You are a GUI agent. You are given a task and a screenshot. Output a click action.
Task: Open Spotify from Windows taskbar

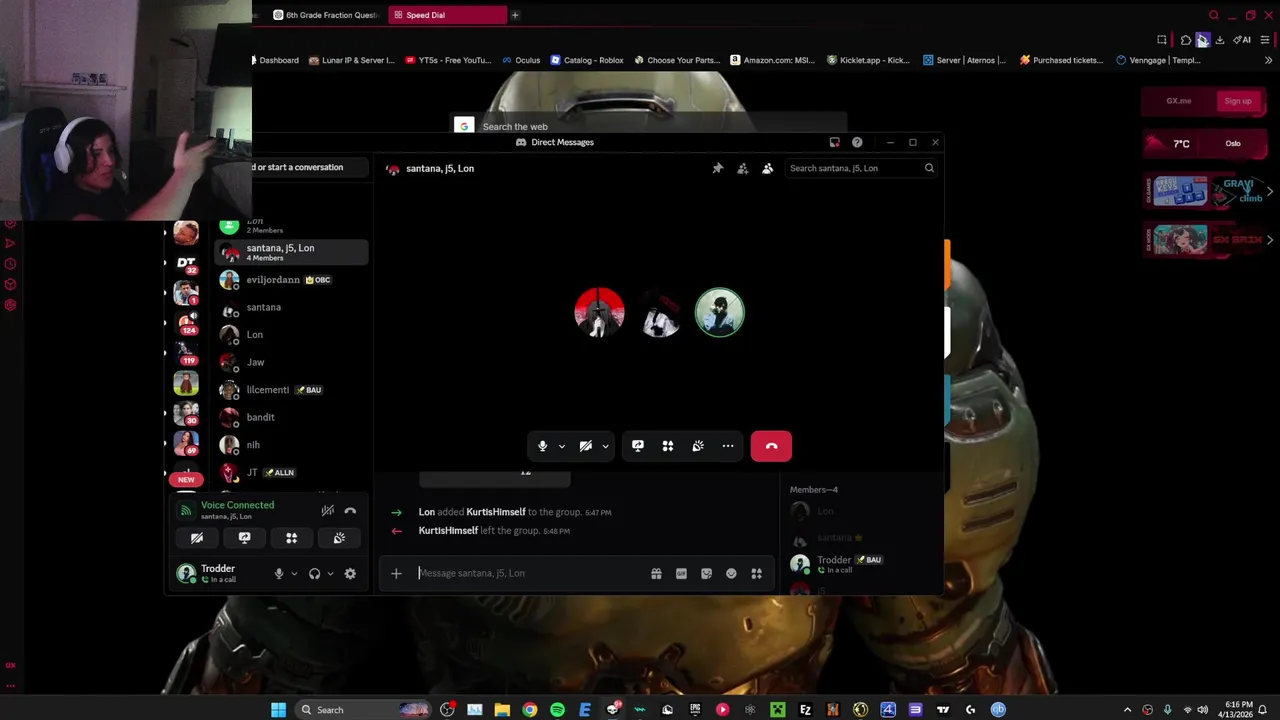click(x=557, y=710)
